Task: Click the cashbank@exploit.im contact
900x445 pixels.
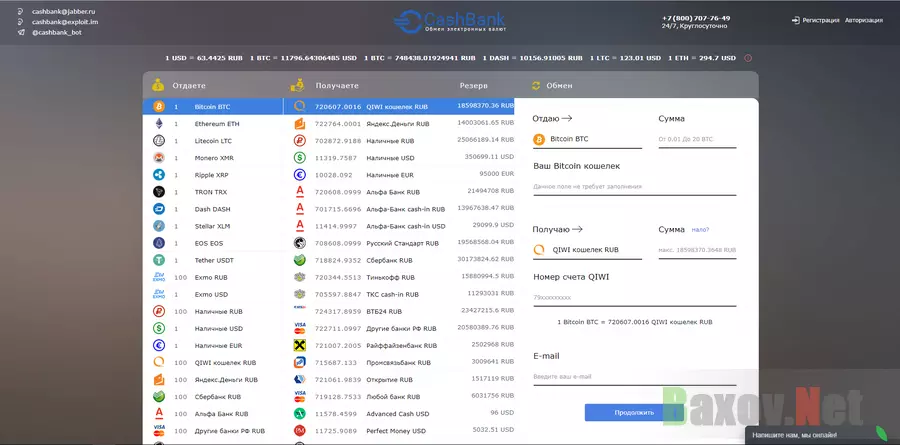Action: [x=65, y=22]
